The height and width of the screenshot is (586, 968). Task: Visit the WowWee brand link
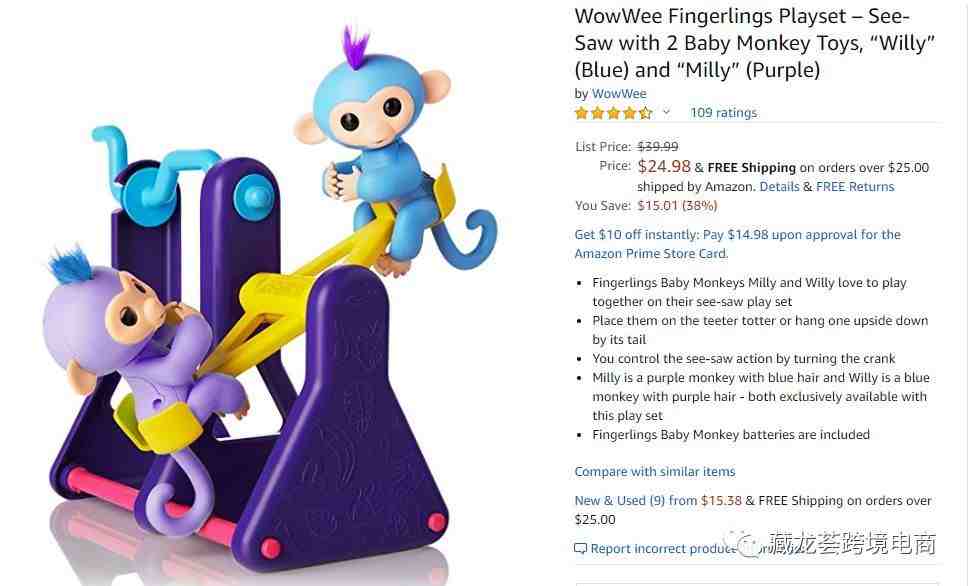[x=619, y=94]
